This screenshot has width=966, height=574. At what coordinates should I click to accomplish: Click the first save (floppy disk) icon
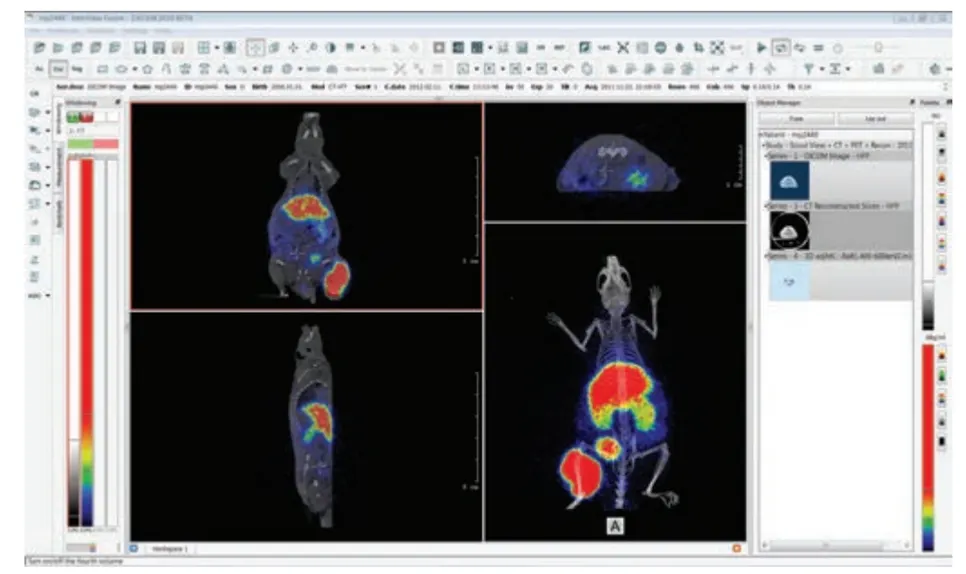(x=140, y=47)
